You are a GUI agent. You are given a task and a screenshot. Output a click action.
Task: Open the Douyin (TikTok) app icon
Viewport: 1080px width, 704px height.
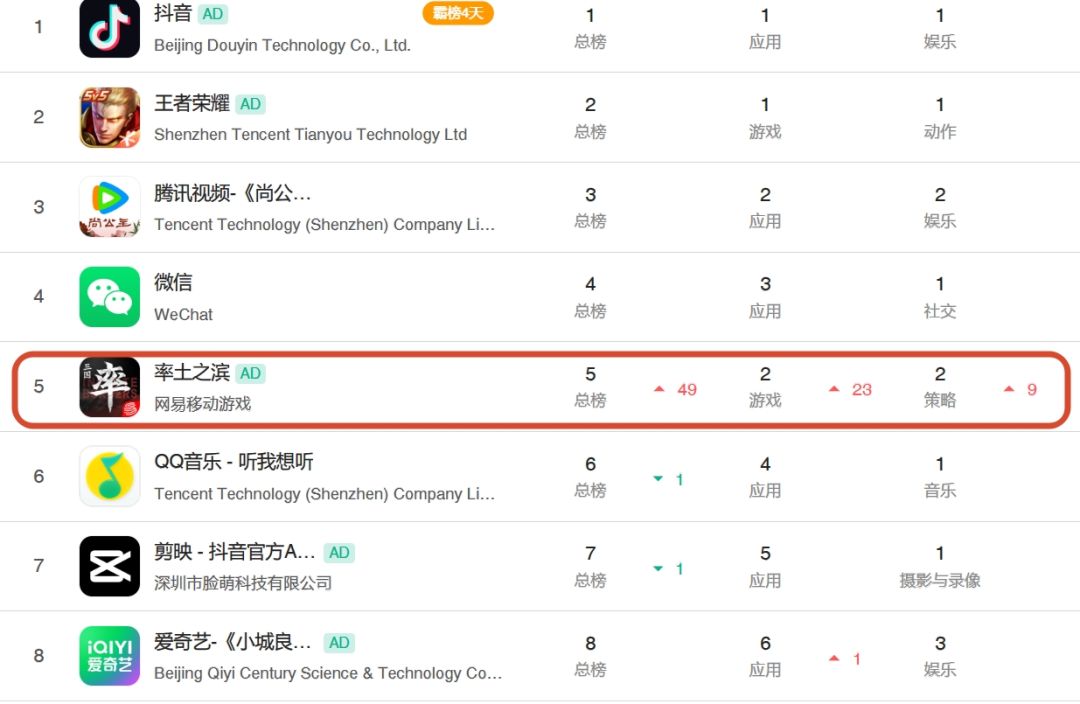click(x=110, y=28)
